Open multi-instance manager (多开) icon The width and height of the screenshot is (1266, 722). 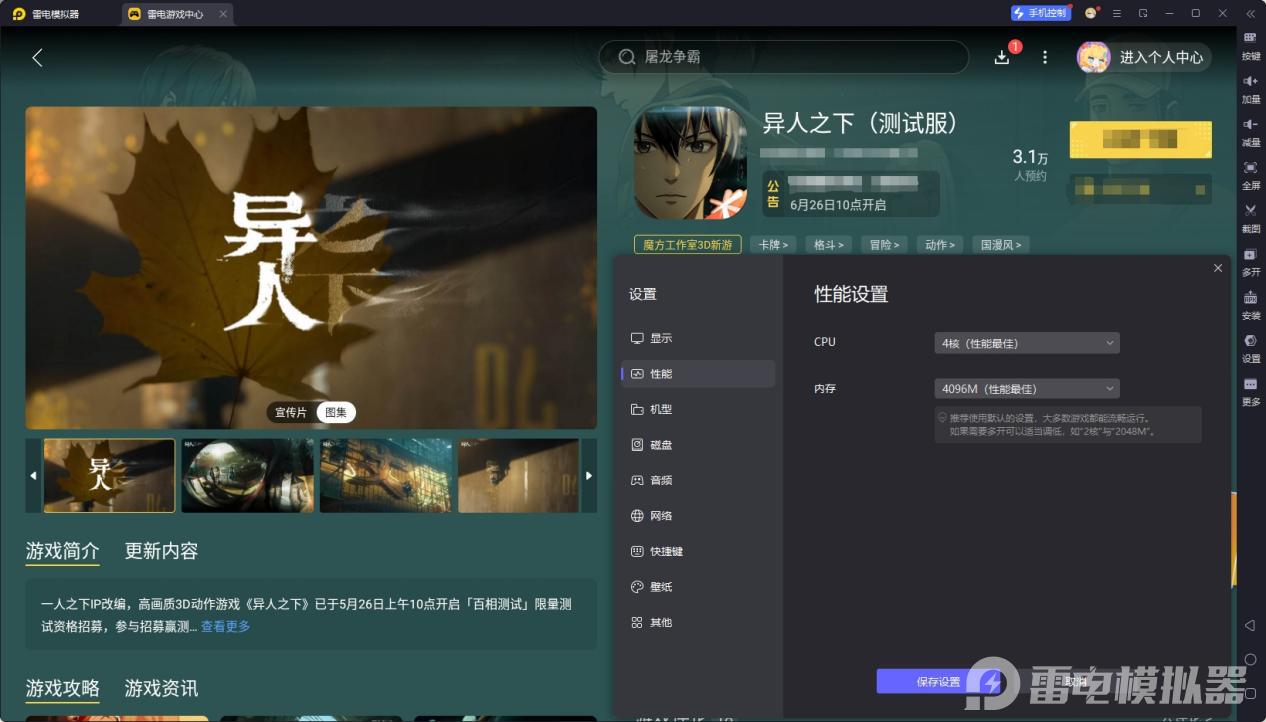click(1250, 263)
